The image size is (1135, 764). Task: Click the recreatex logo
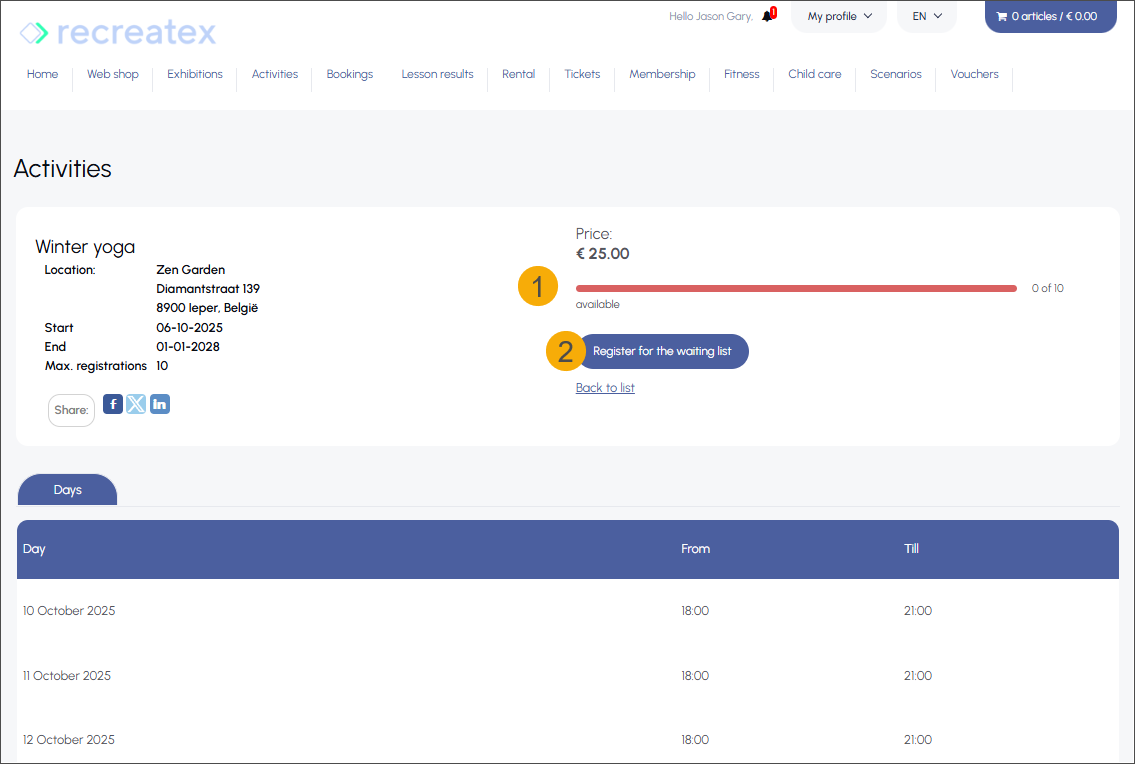pos(118,33)
